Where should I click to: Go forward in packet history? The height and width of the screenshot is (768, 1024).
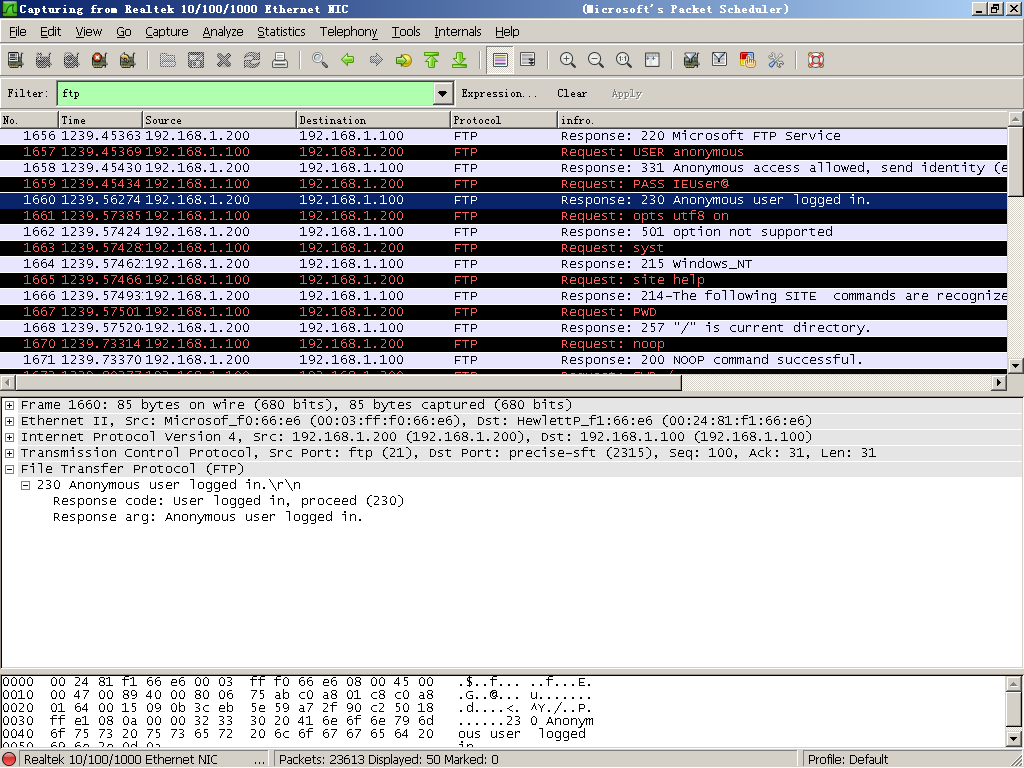[376, 60]
